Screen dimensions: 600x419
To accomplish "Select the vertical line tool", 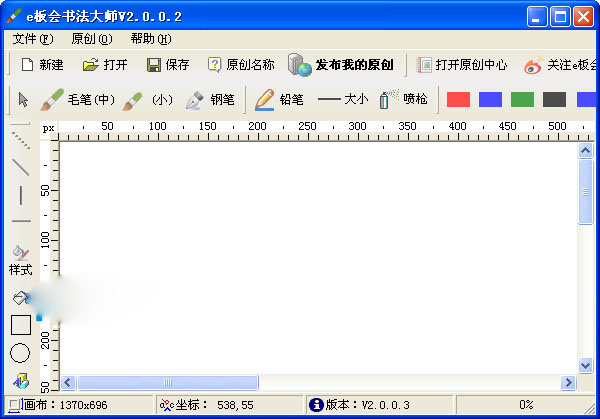I will click(21, 194).
